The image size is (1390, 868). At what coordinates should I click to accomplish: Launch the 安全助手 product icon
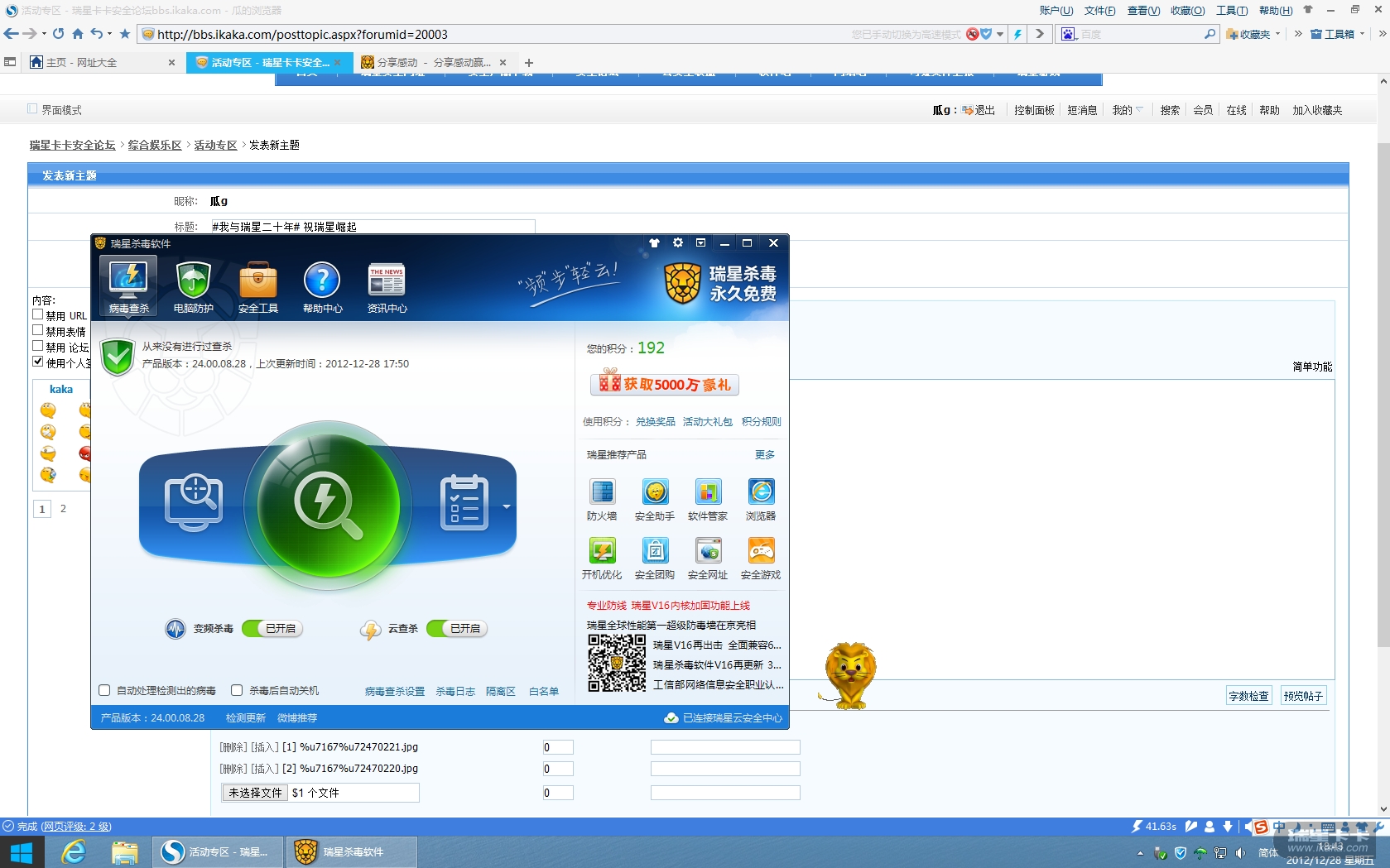point(655,499)
